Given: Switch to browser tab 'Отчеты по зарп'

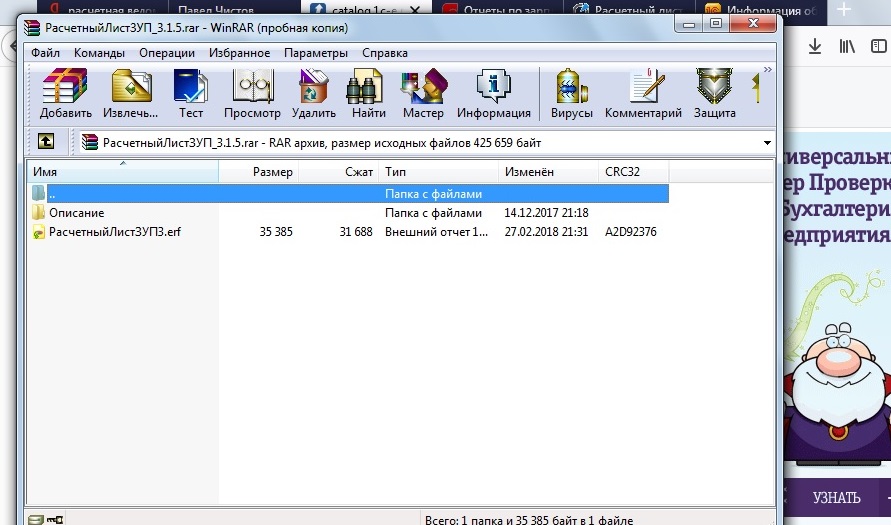Looking at the screenshot, I should (x=500, y=10).
